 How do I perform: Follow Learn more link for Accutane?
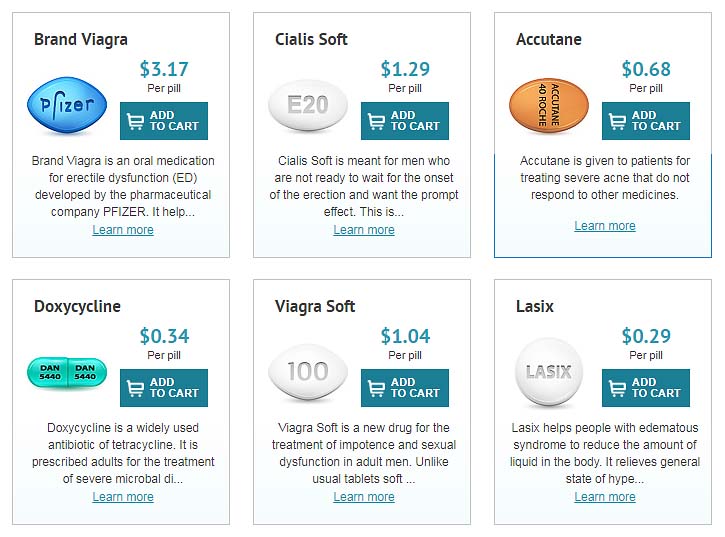[x=605, y=226]
